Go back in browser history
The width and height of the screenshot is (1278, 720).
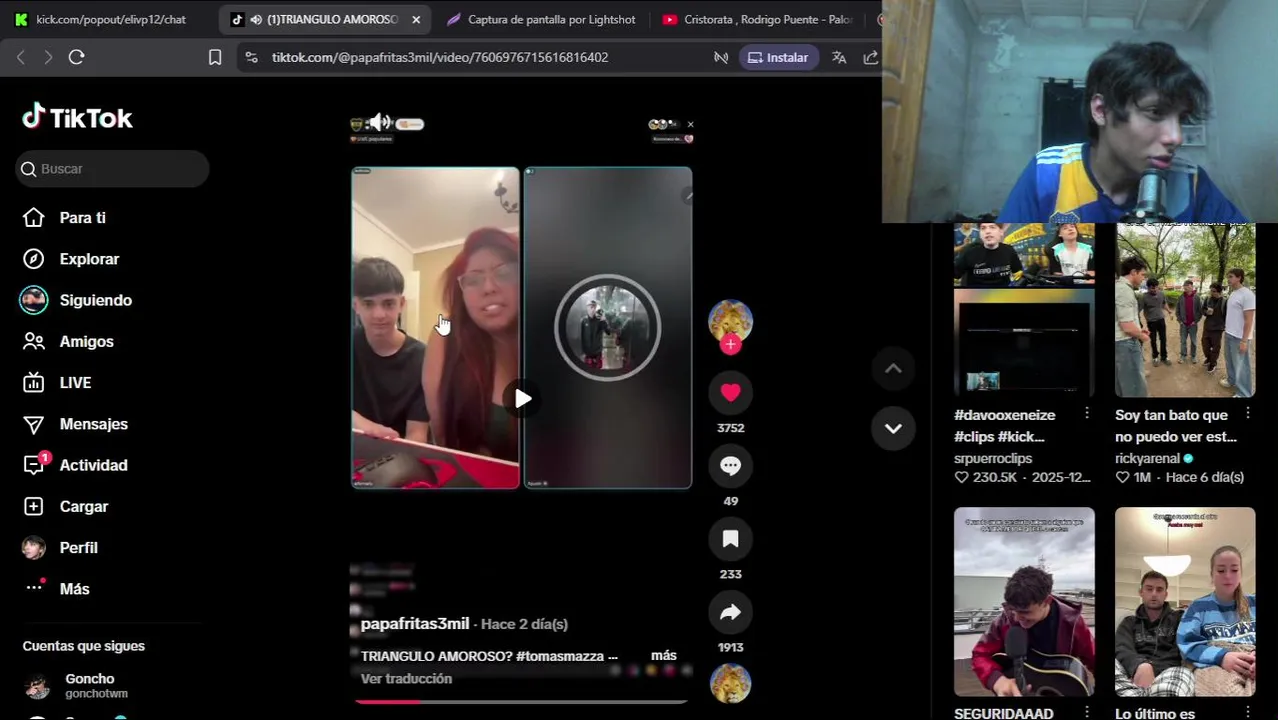[21, 57]
